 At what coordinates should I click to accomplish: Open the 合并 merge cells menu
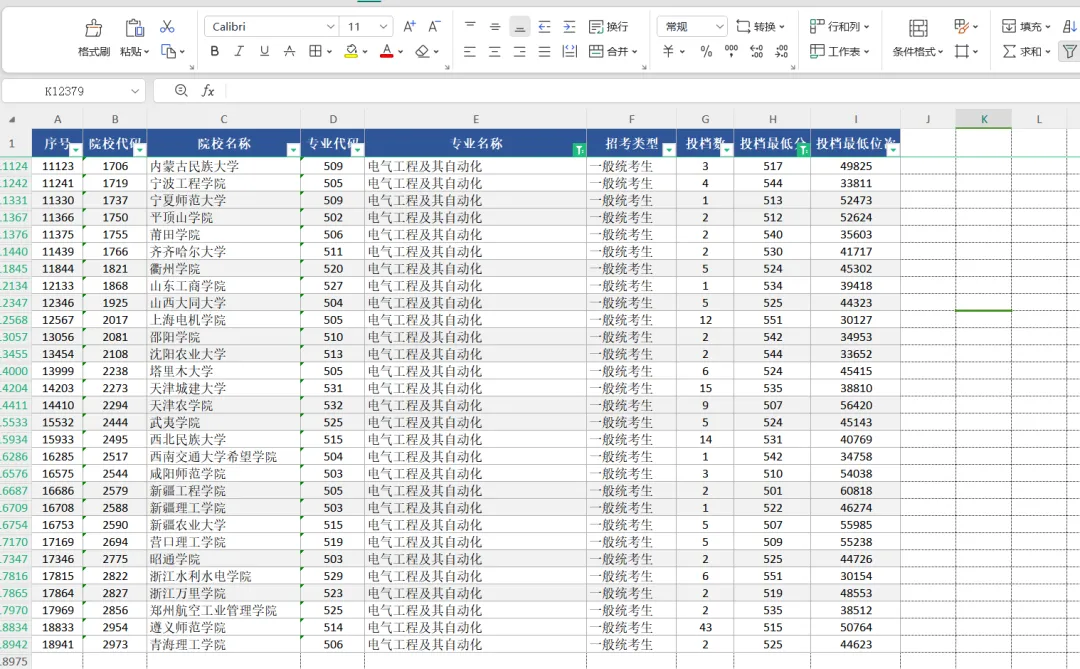pos(614,51)
